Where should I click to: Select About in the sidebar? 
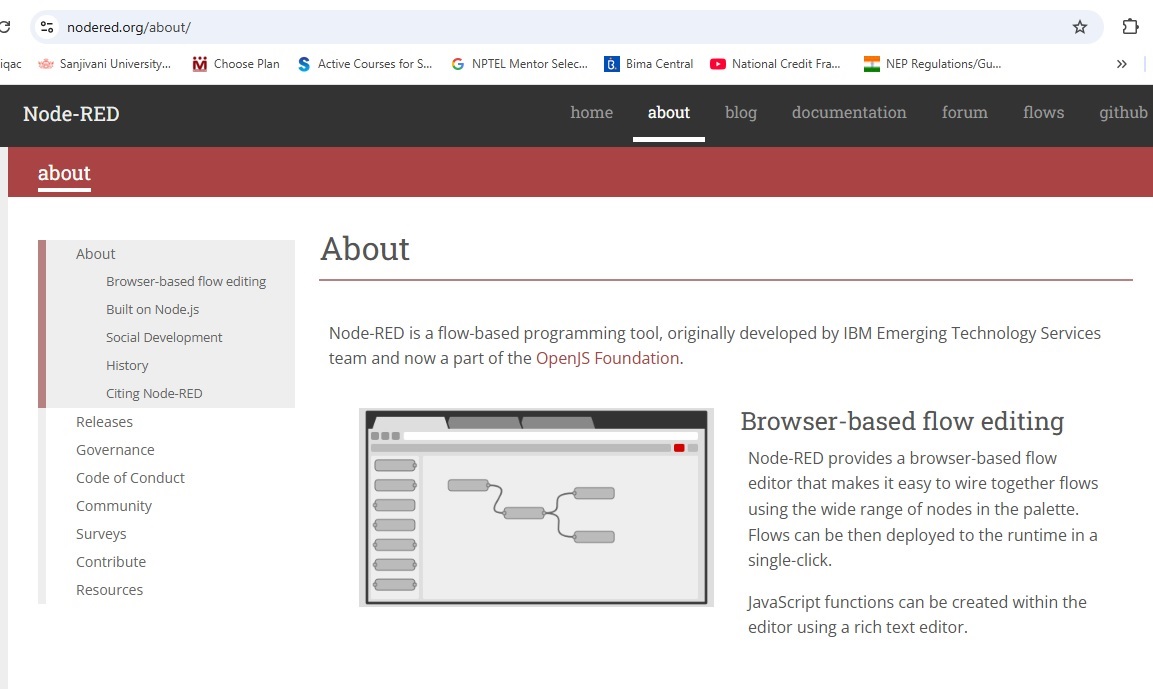tap(96, 254)
